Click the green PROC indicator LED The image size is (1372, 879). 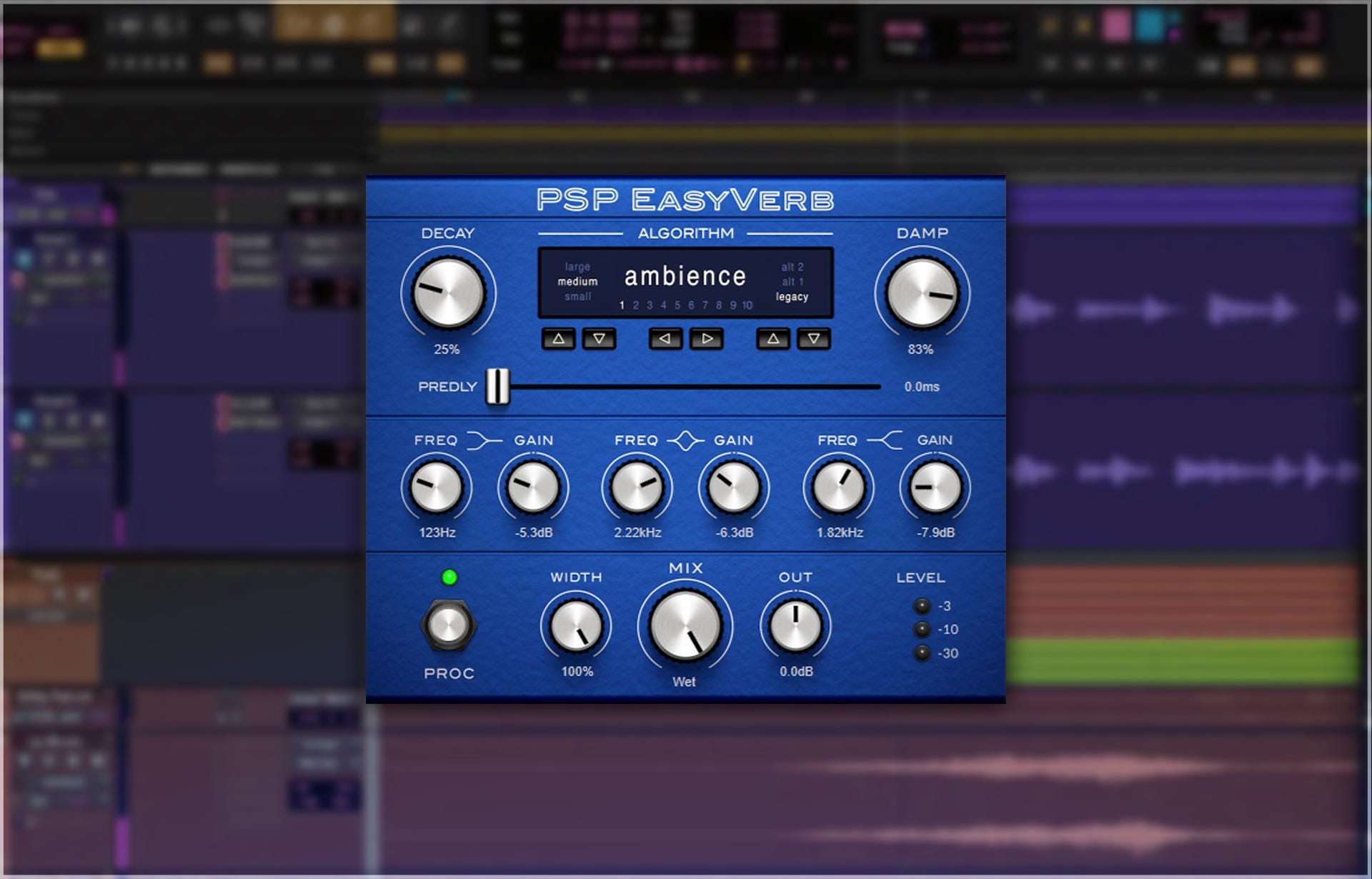click(x=449, y=577)
